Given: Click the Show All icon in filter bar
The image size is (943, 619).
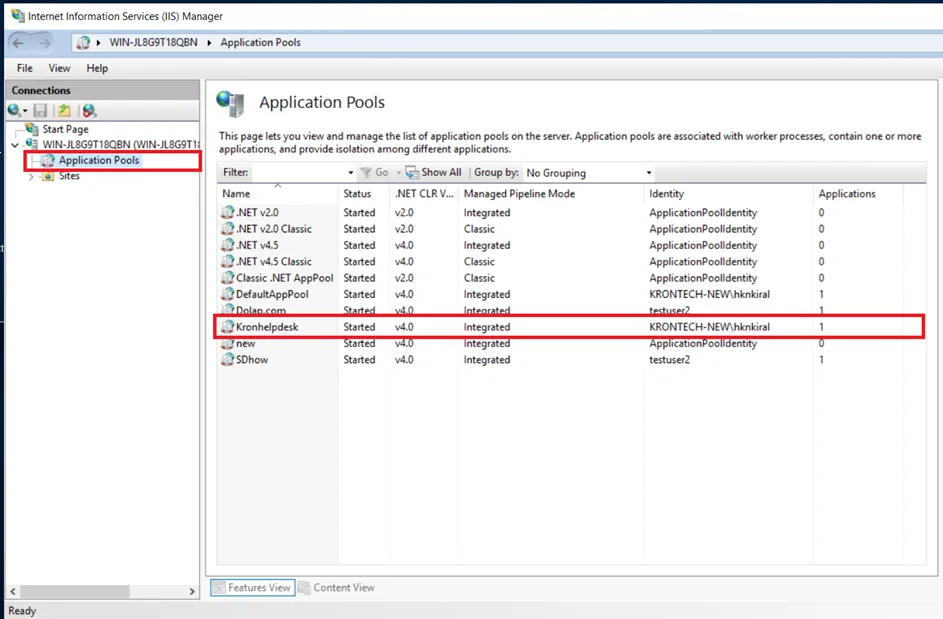Looking at the screenshot, I should pos(412,173).
